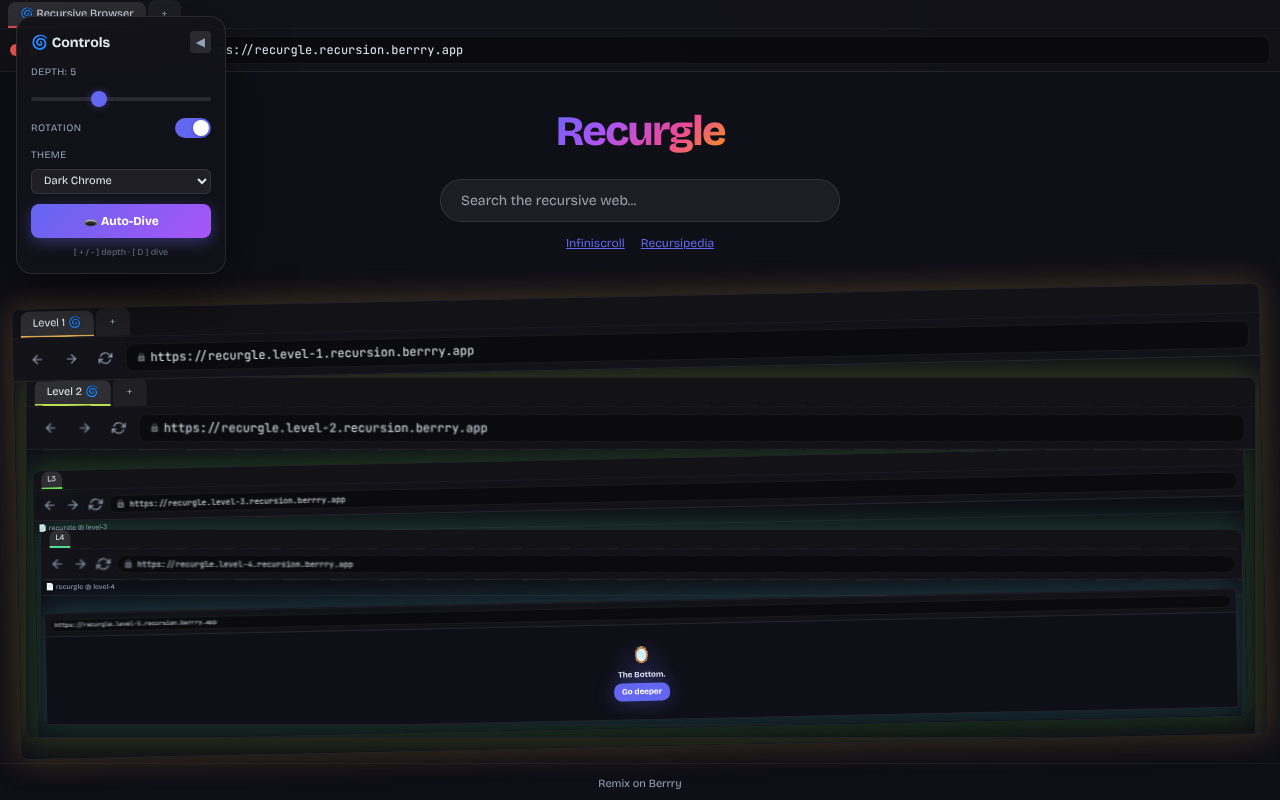Click the level-5 recursion URL
1280x800 pixels.
tap(135, 623)
